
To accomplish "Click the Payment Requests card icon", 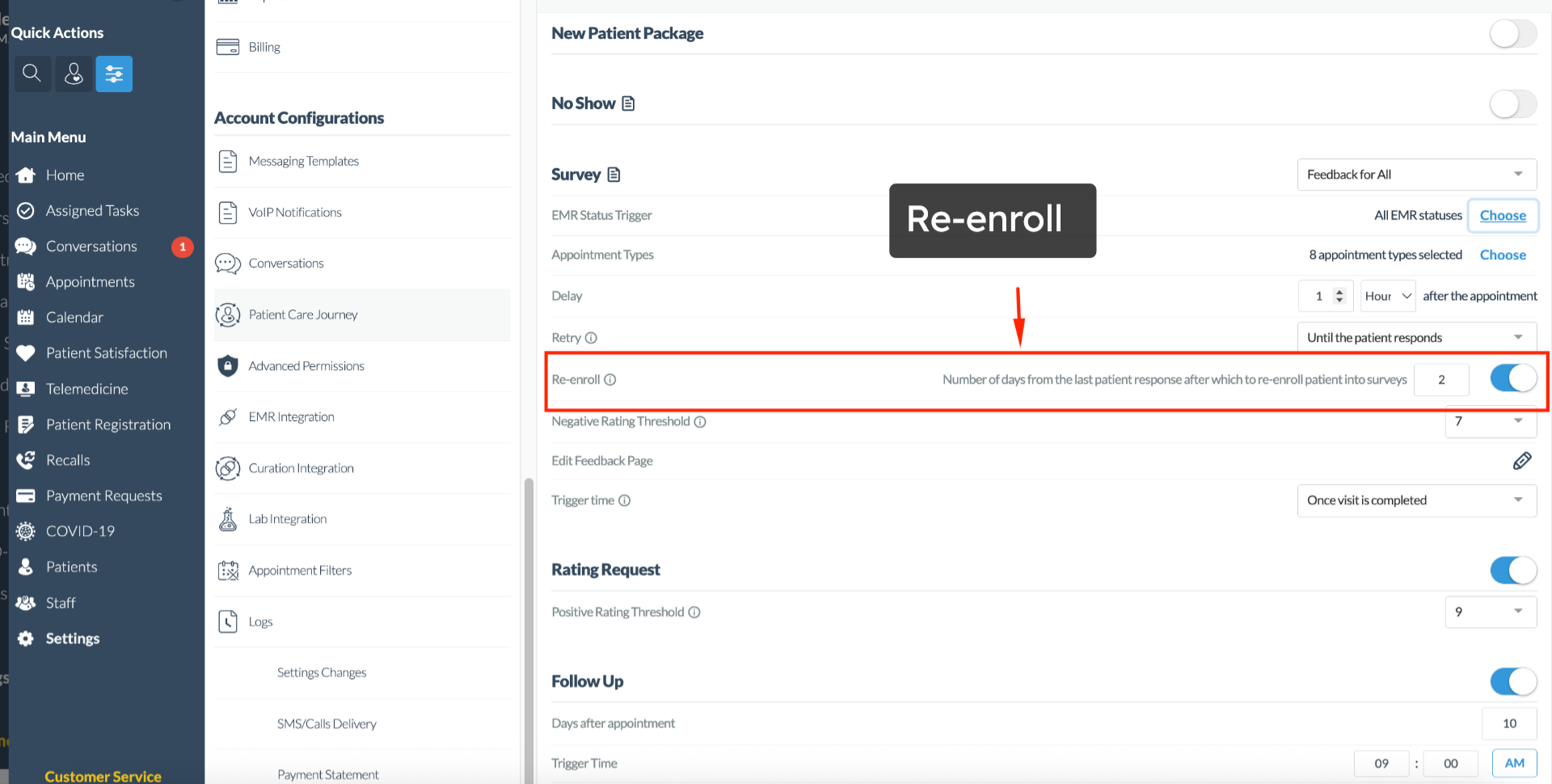I will point(26,495).
